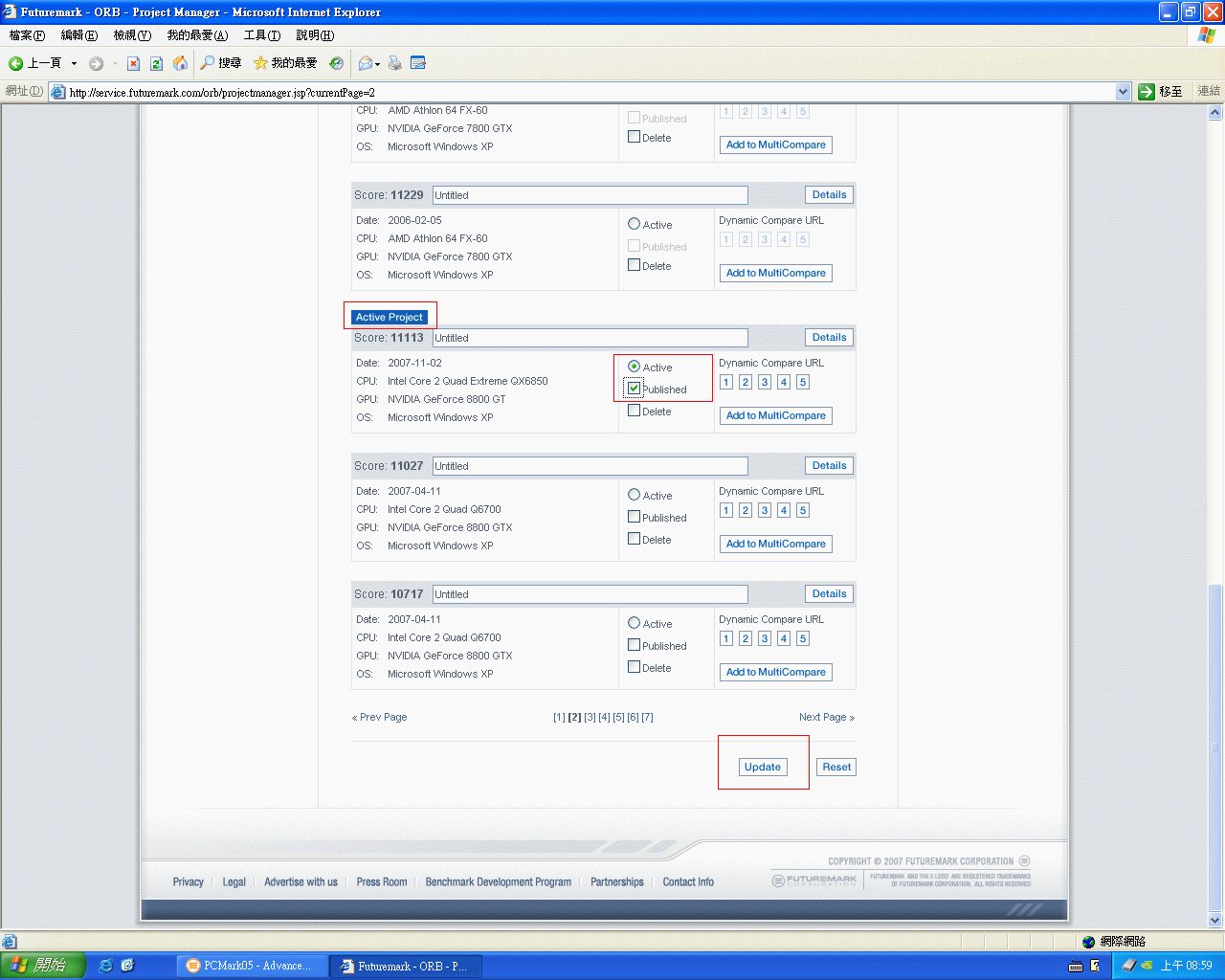This screenshot has width=1225, height=980.
Task: Check Published for score 10717 project
Action: click(x=634, y=645)
